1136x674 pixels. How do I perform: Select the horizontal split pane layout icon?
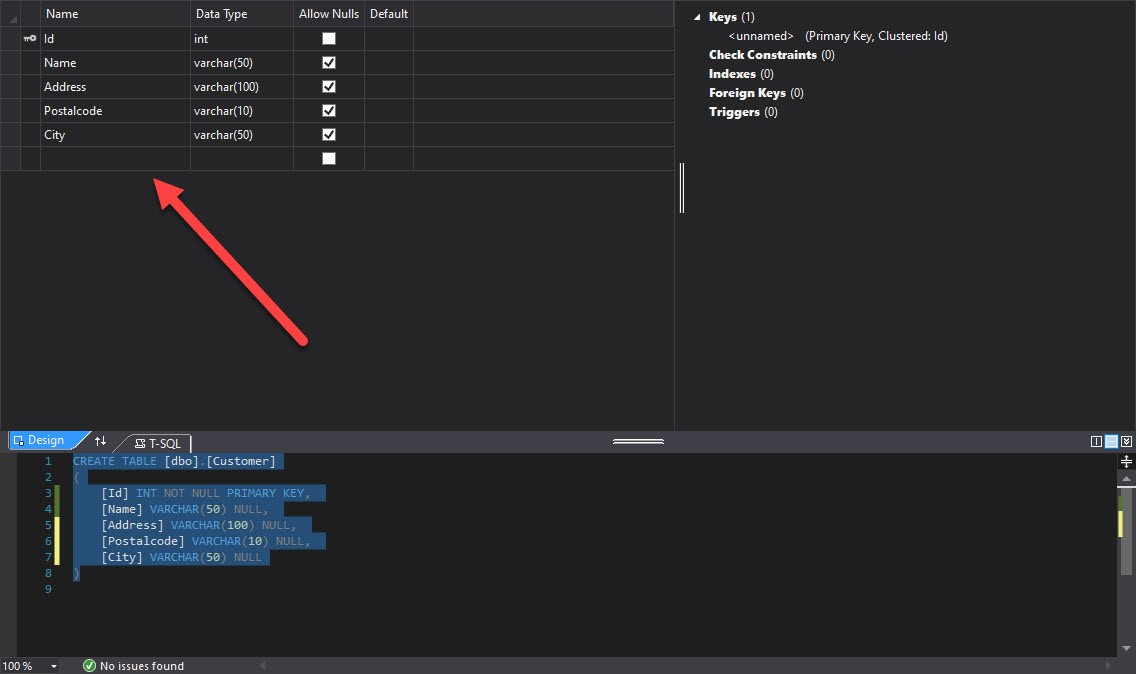[1111, 441]
